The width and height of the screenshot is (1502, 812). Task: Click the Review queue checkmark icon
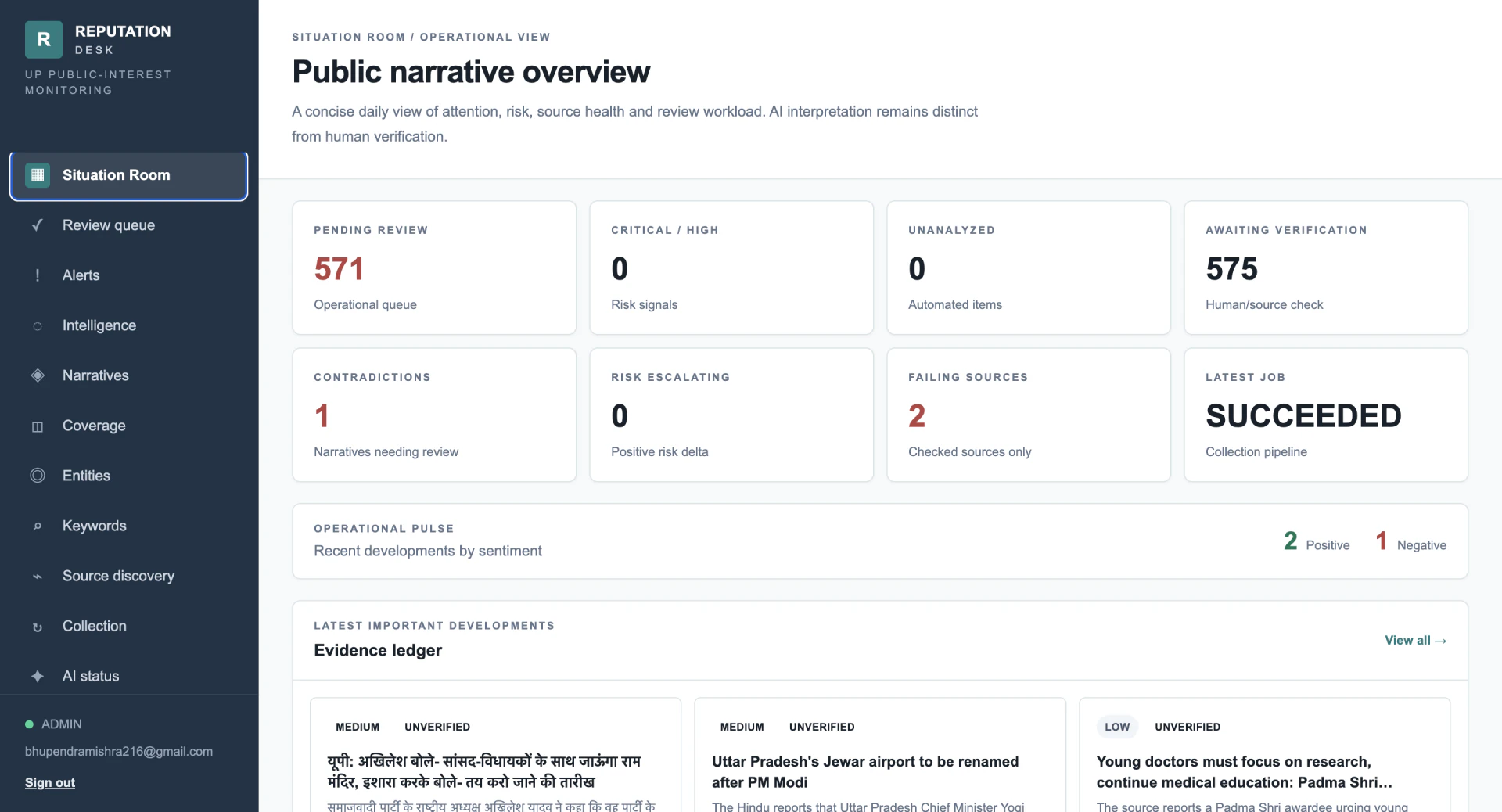tap(38, 225)
